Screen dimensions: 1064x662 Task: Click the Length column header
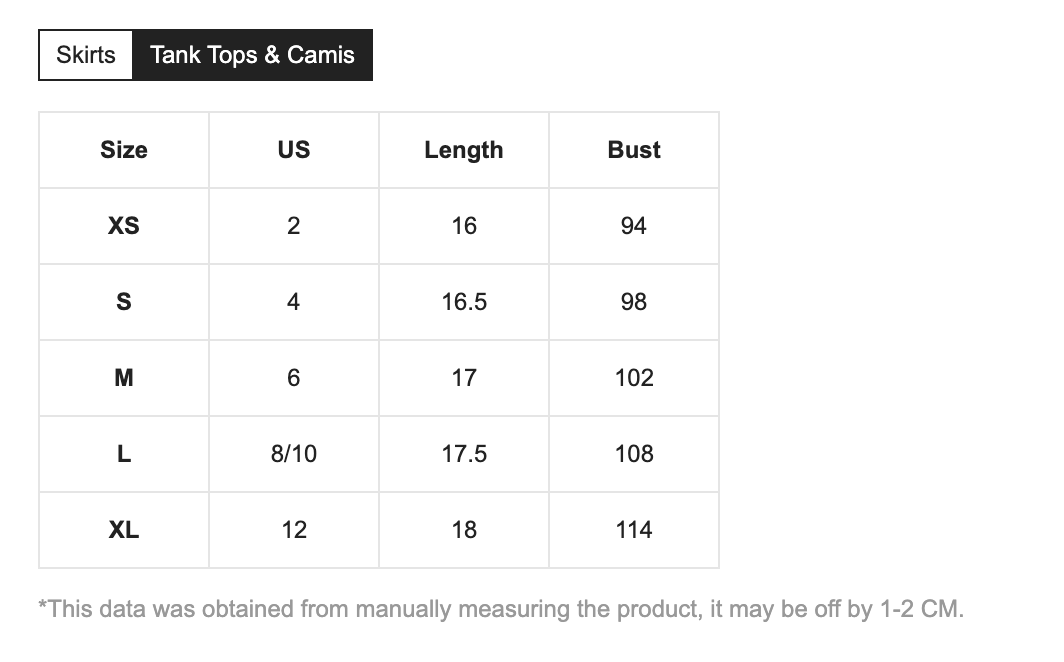tap(464, 150)
